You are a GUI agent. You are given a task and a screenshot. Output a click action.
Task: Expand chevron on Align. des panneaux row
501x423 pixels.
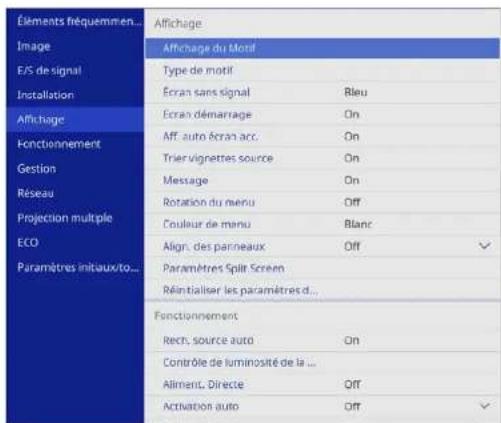(x=485, y=246)
